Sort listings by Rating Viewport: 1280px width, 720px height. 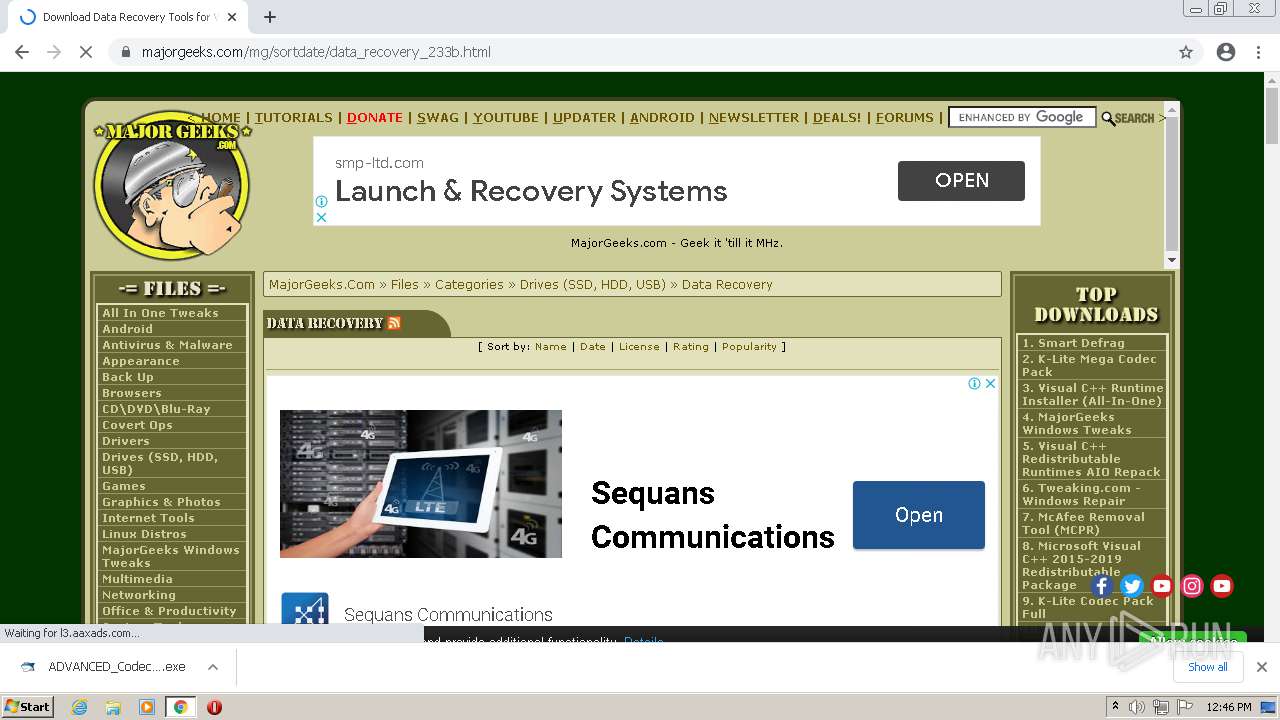pyautogui.click(x=691, y=347)
